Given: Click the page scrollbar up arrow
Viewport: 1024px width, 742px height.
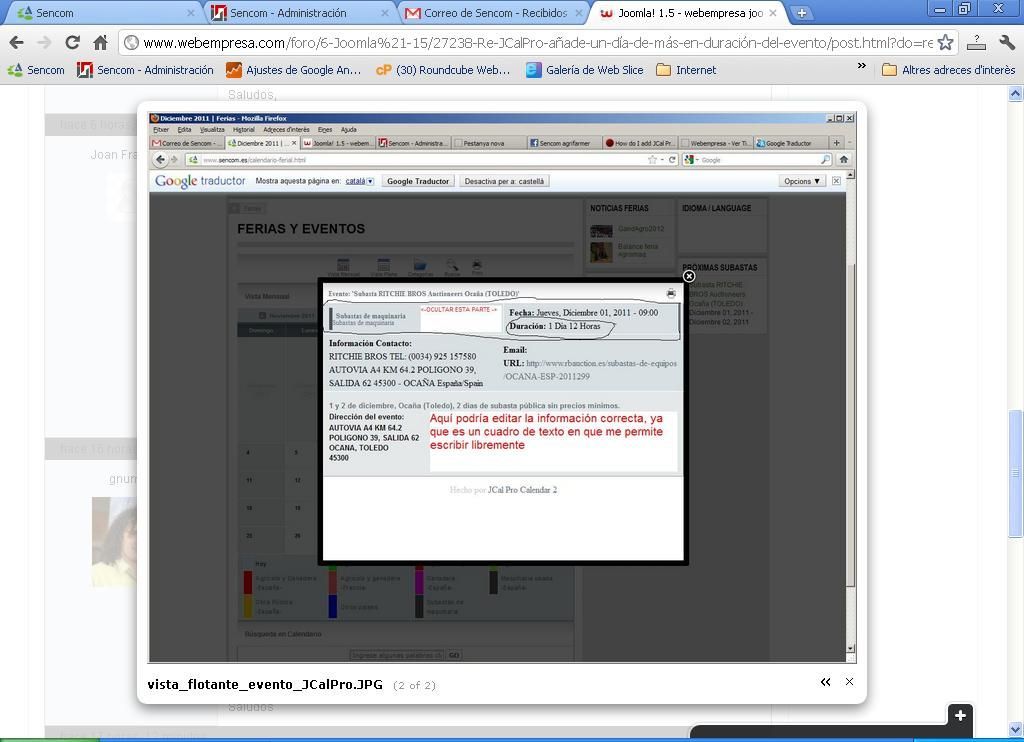Looking at the screenshot, I should [x=1015, y=94].
